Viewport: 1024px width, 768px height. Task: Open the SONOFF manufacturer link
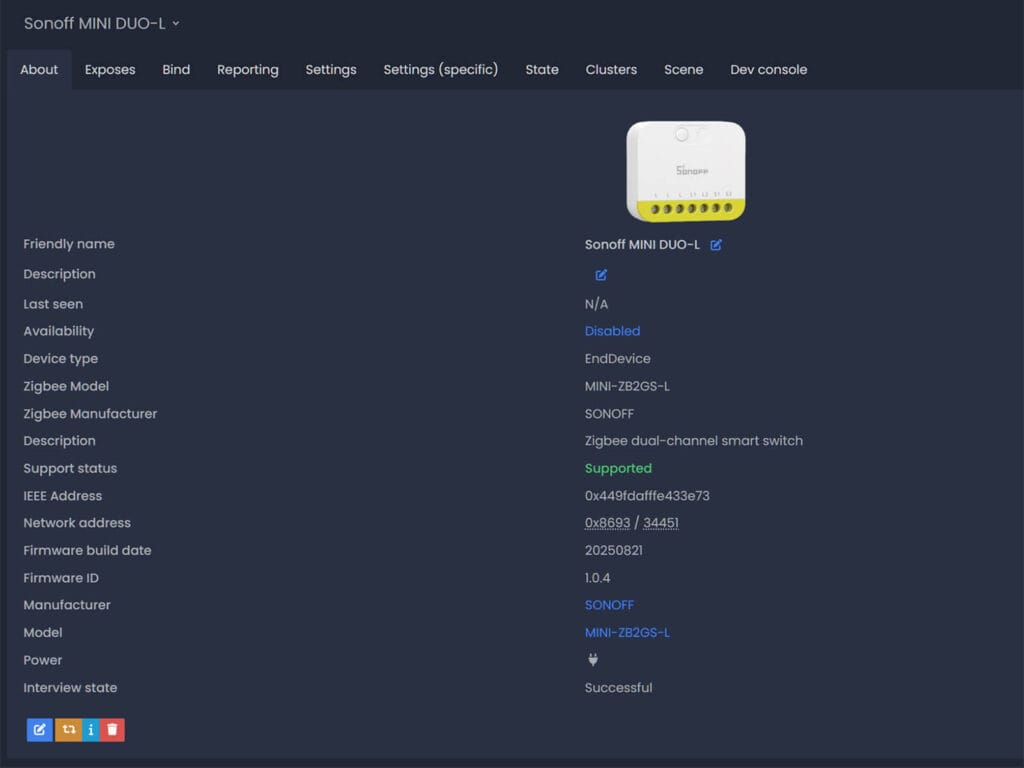(609, 605)
